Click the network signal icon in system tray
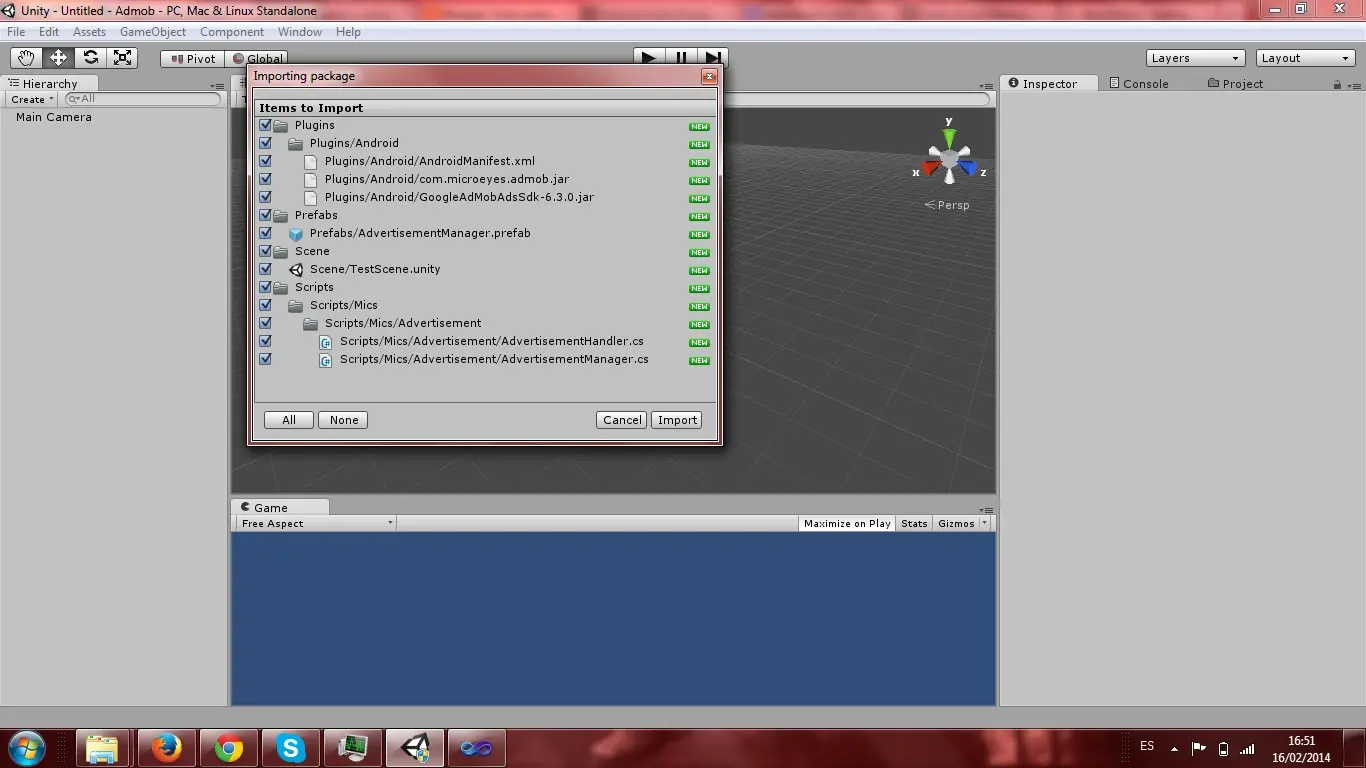 (1247, 749)
